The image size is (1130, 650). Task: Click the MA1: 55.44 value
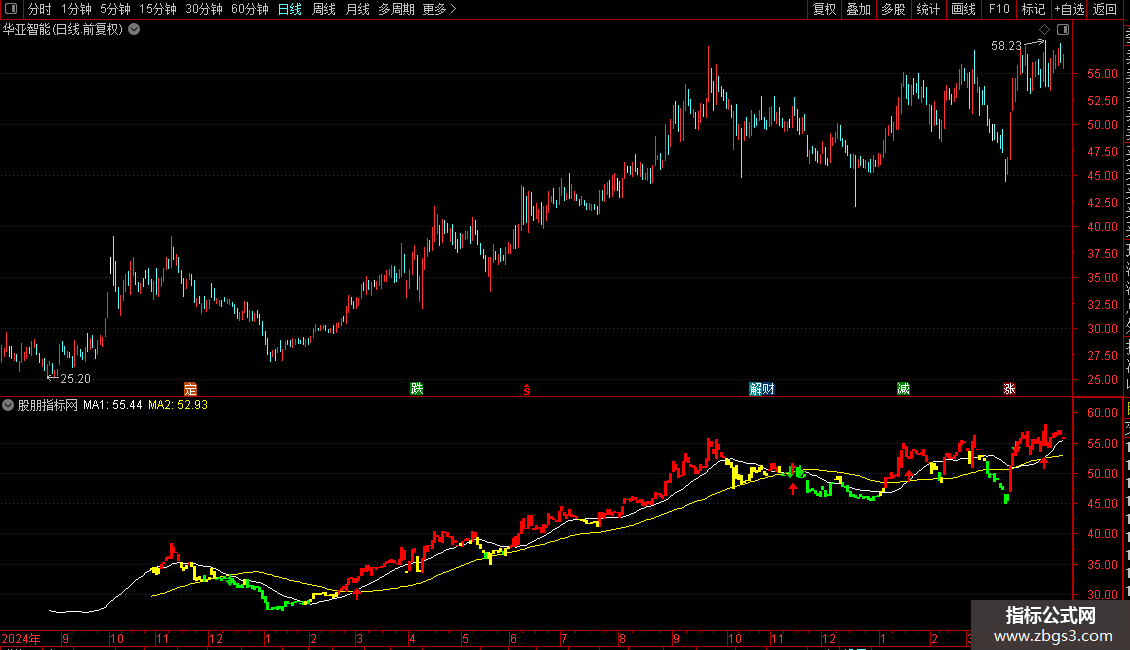[112, 405]
